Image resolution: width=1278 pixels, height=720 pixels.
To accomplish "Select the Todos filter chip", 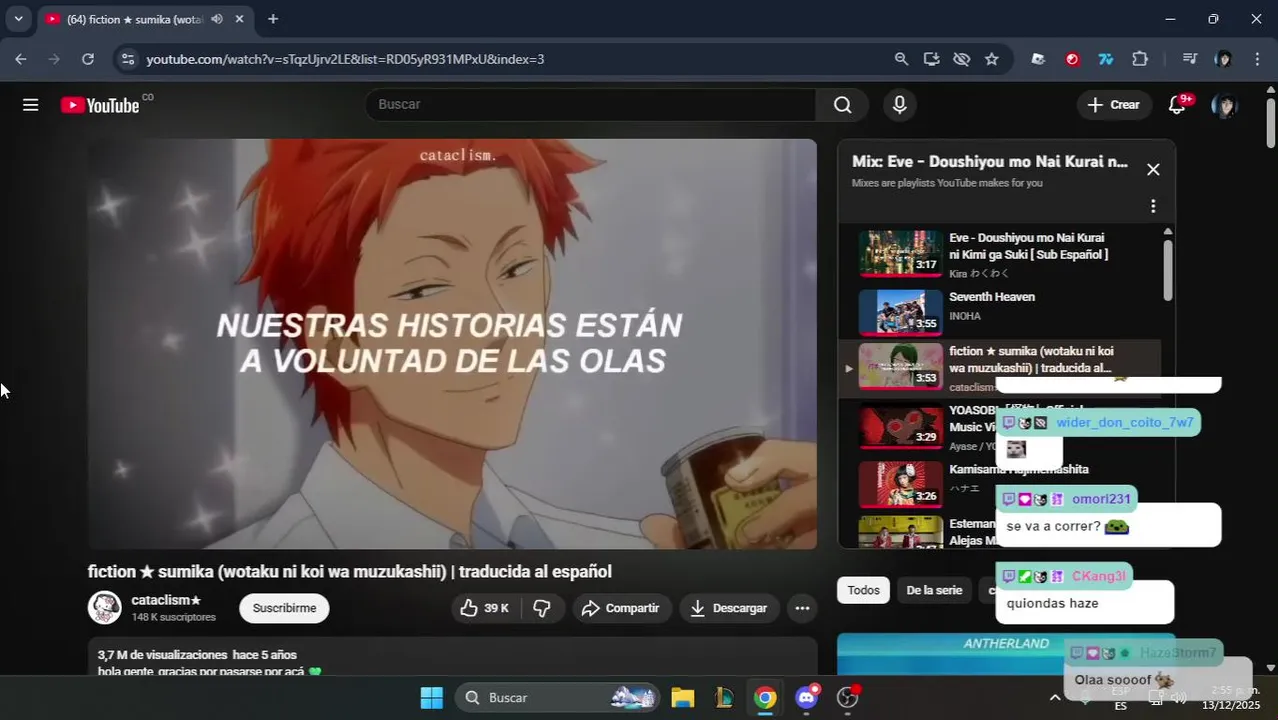I will tap(863, 591).
